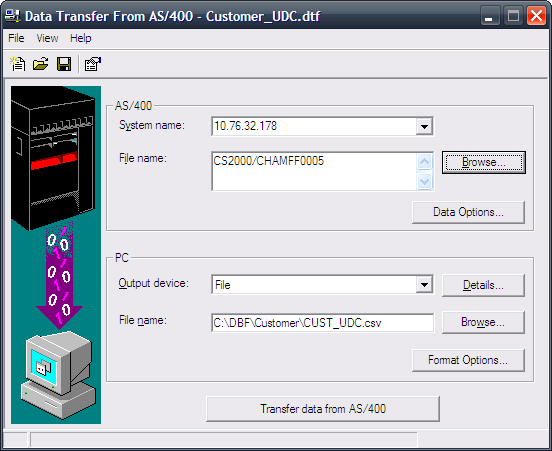Click the AS/400 file name scroll up arrow

[x=425, y=162]
